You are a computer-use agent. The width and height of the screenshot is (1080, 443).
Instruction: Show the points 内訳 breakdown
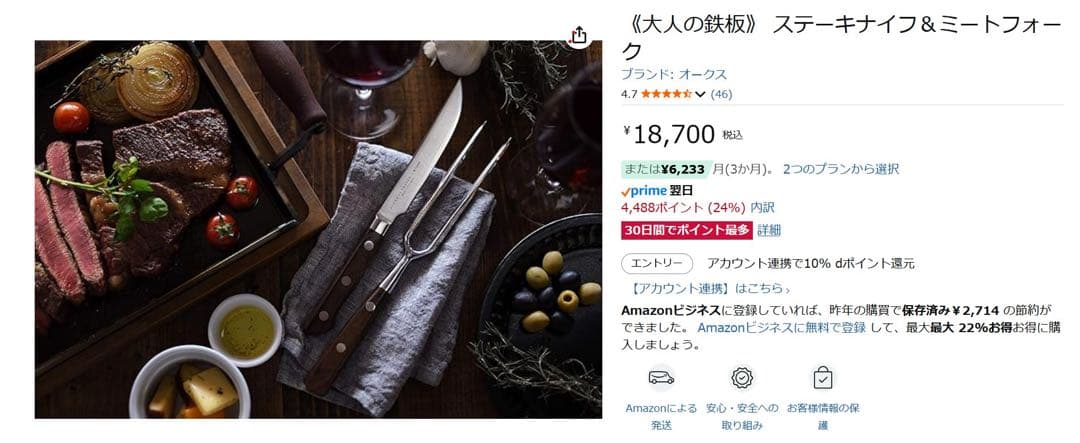(x=762, y=208)
